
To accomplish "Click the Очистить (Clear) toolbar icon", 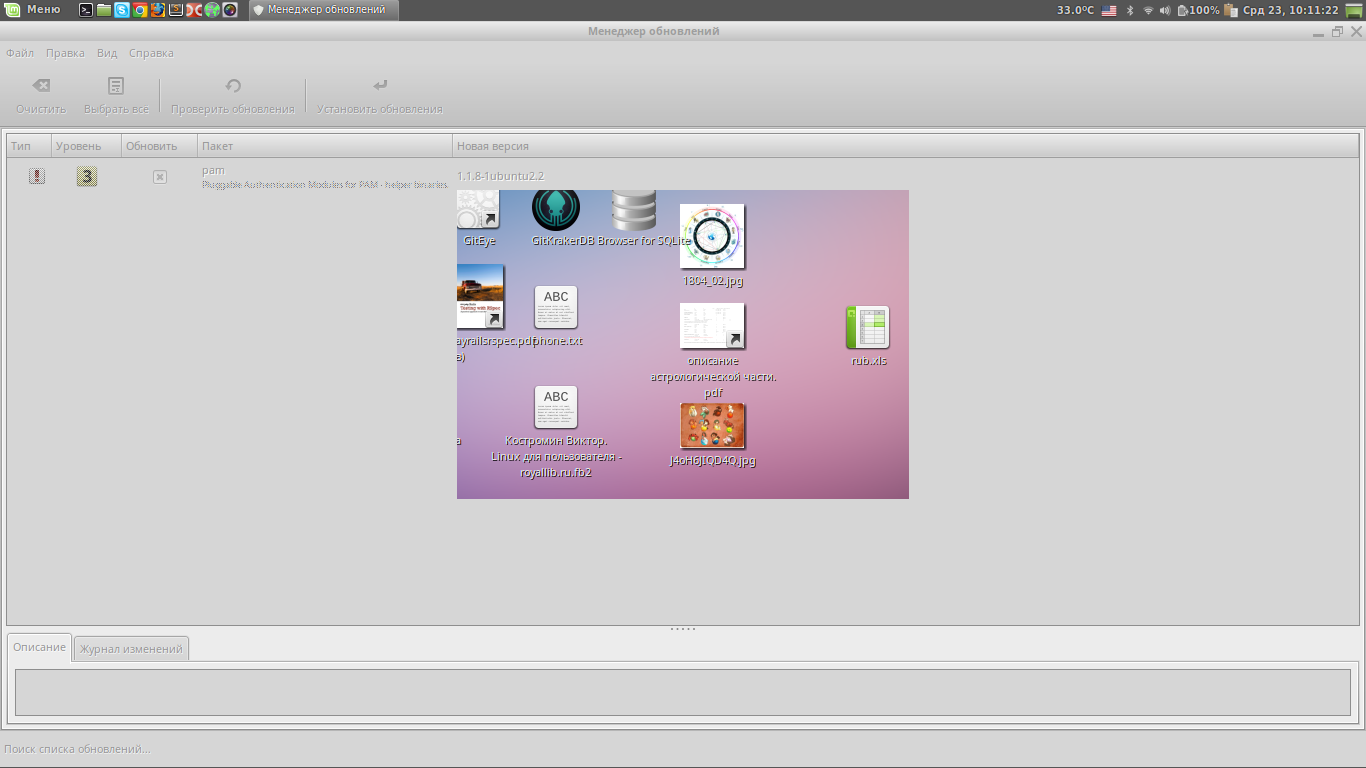I will coord(41,87).
